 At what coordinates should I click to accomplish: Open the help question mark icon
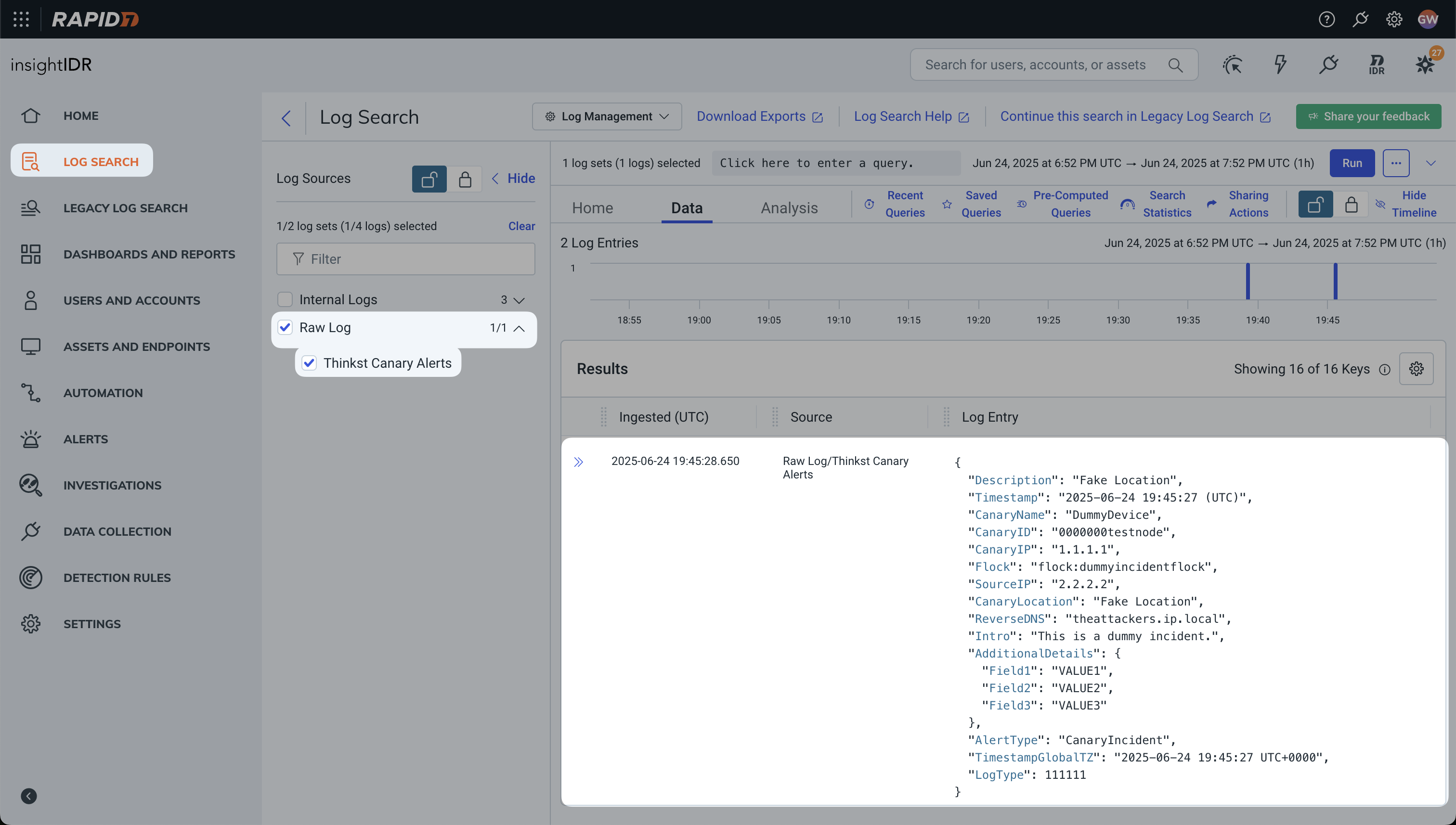[x=1326, y=19]
